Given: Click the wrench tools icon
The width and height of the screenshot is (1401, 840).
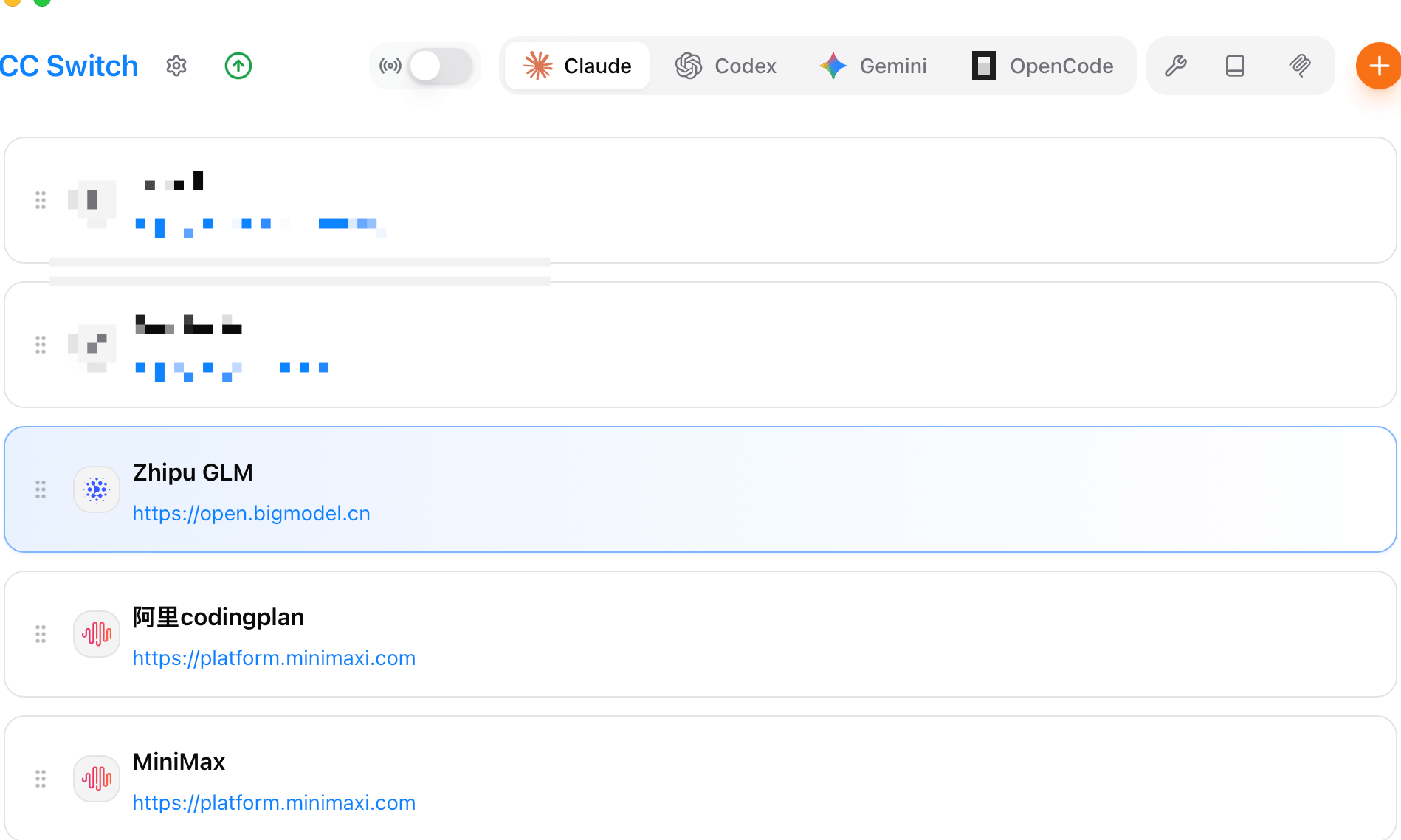Looking at the screenshot, I should [x=1176, y=66].
